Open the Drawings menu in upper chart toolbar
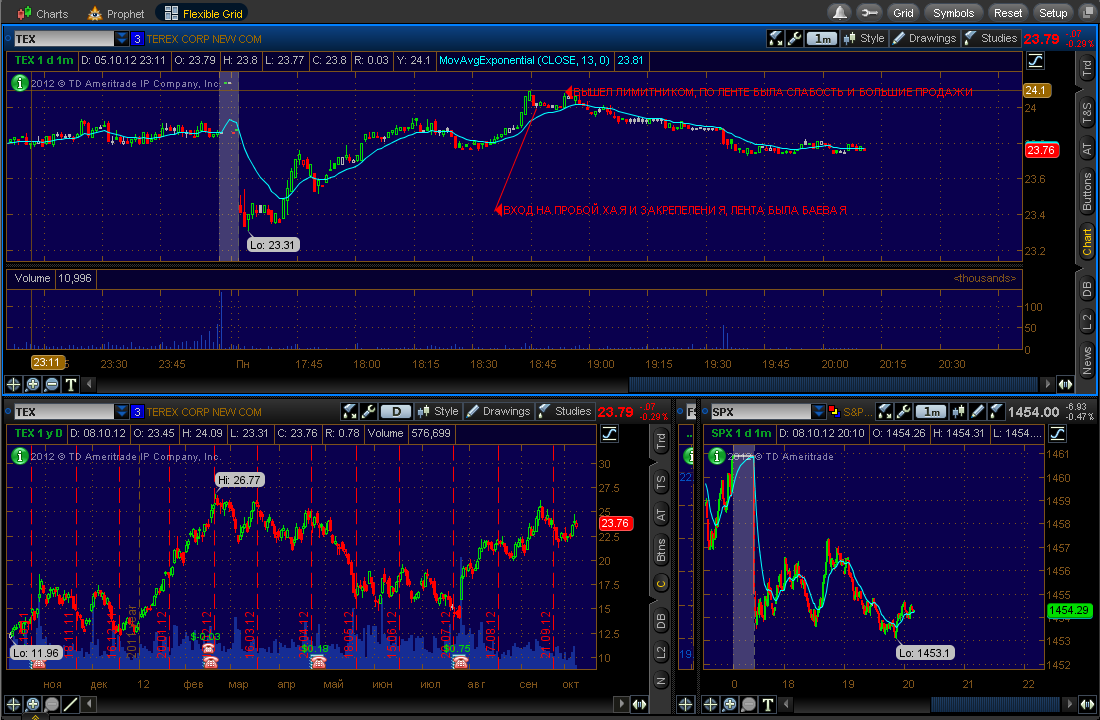This screenshot has width=1100, height=720. pos(925,39)
